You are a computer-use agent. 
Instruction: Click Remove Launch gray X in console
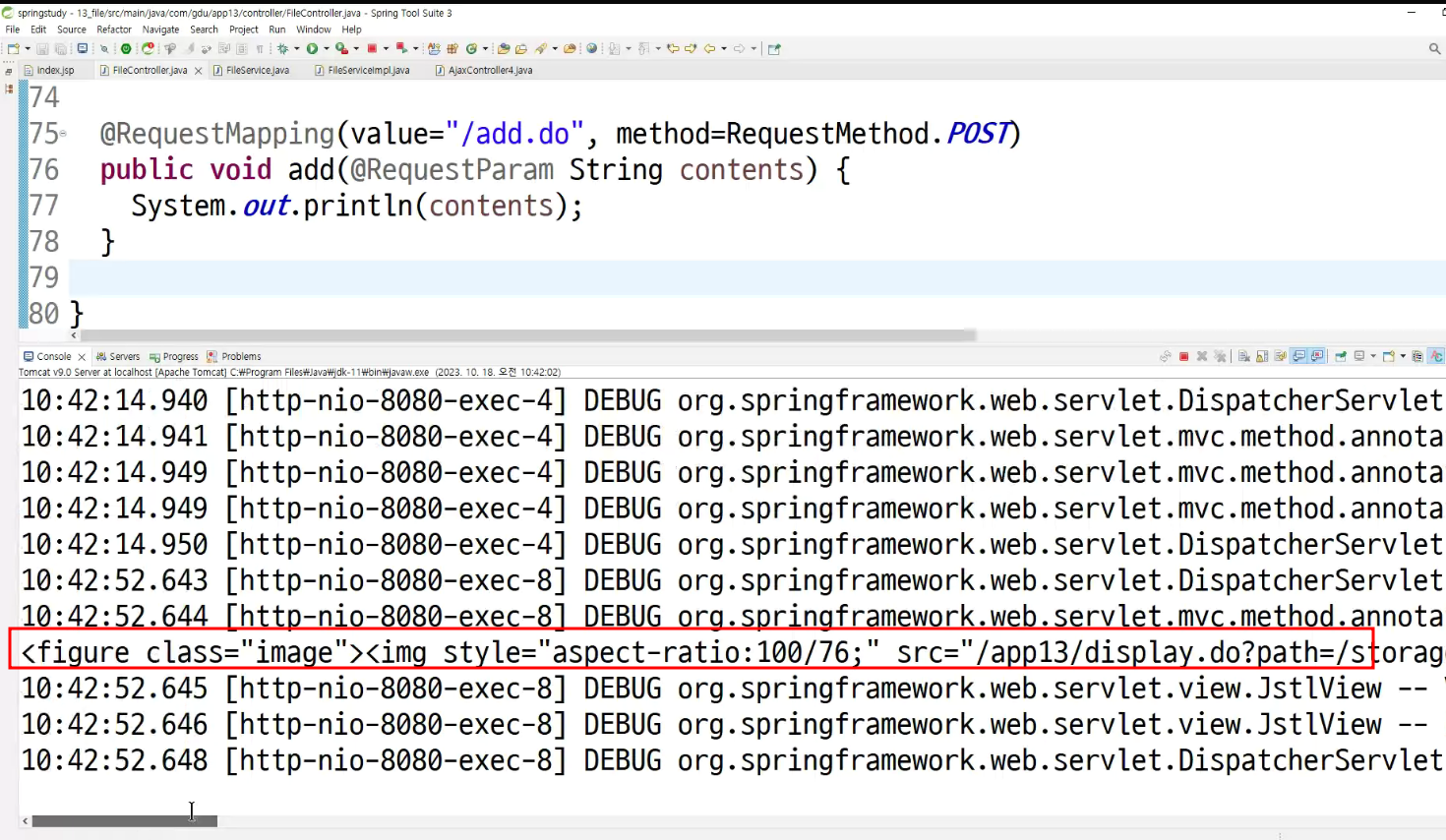tap(1202, 356)
